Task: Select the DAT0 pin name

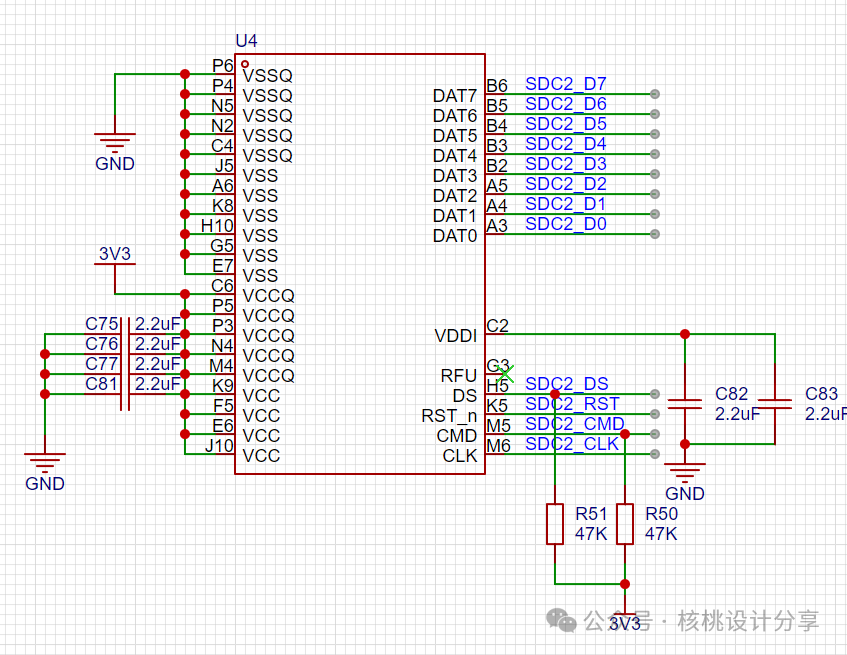Action: click(x=455, y=236)
